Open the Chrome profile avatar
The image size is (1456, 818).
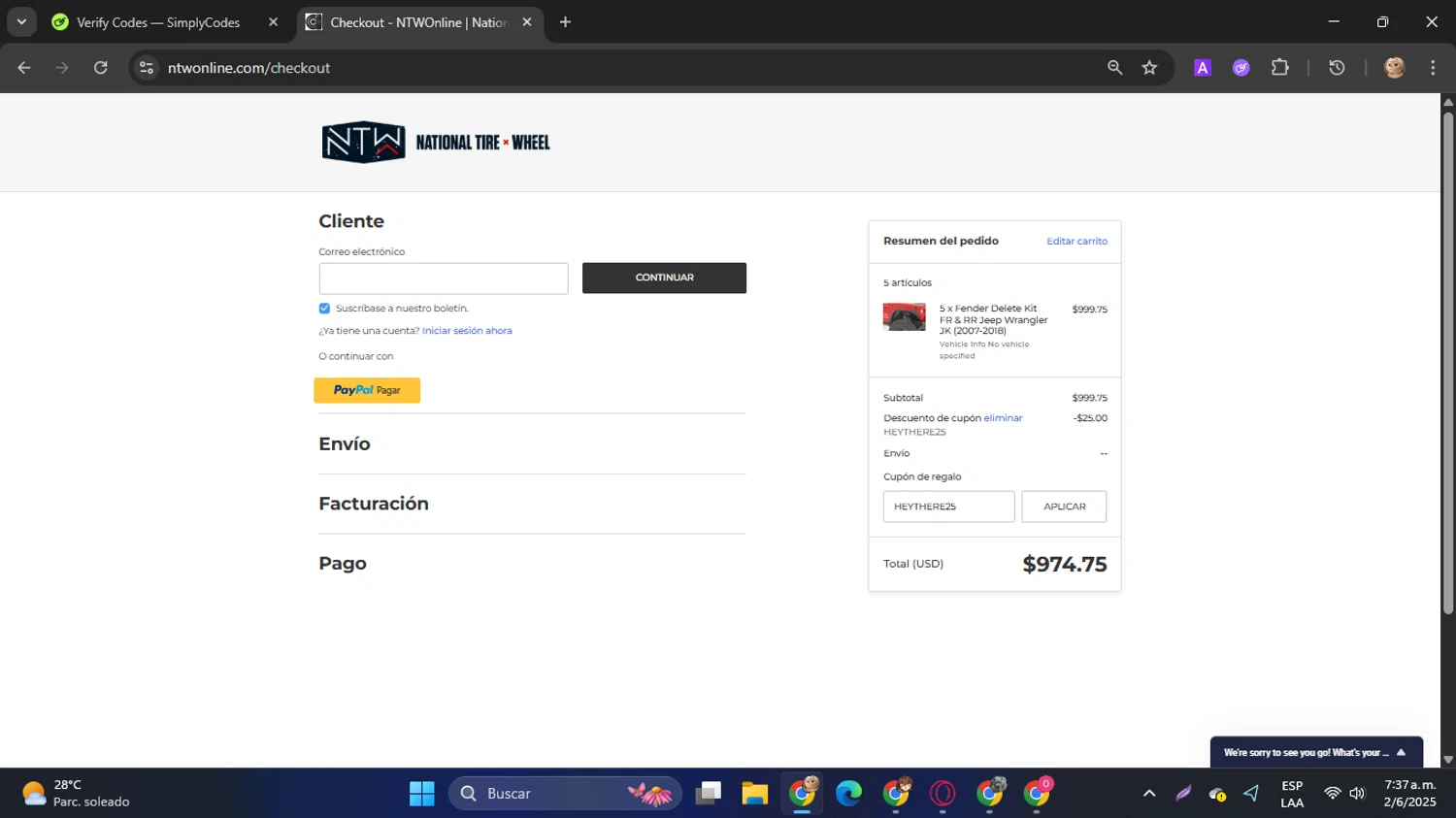(1395, 68)
